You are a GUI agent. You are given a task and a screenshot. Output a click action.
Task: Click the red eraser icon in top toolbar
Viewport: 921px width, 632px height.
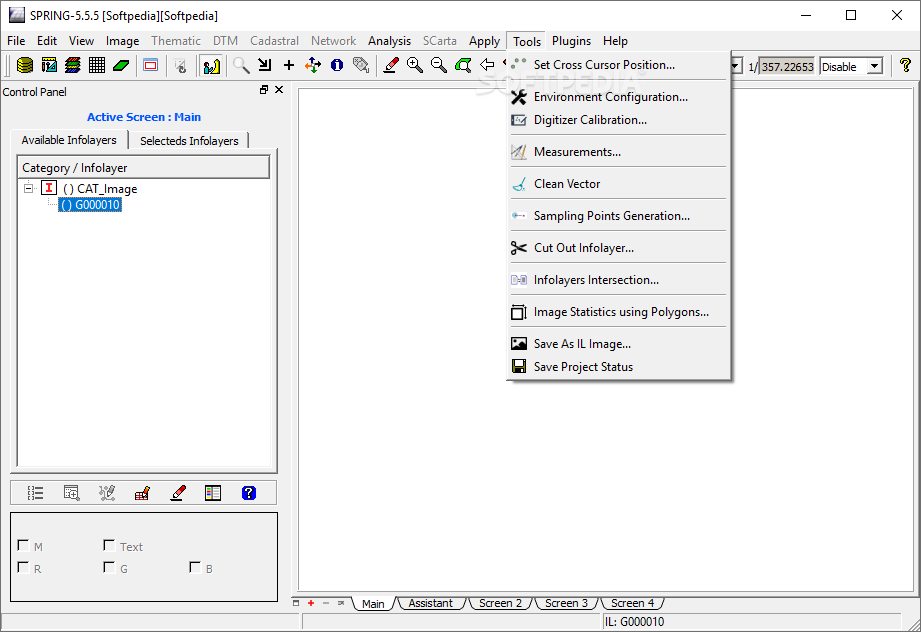pyautogui.click(x=391, y=65)
